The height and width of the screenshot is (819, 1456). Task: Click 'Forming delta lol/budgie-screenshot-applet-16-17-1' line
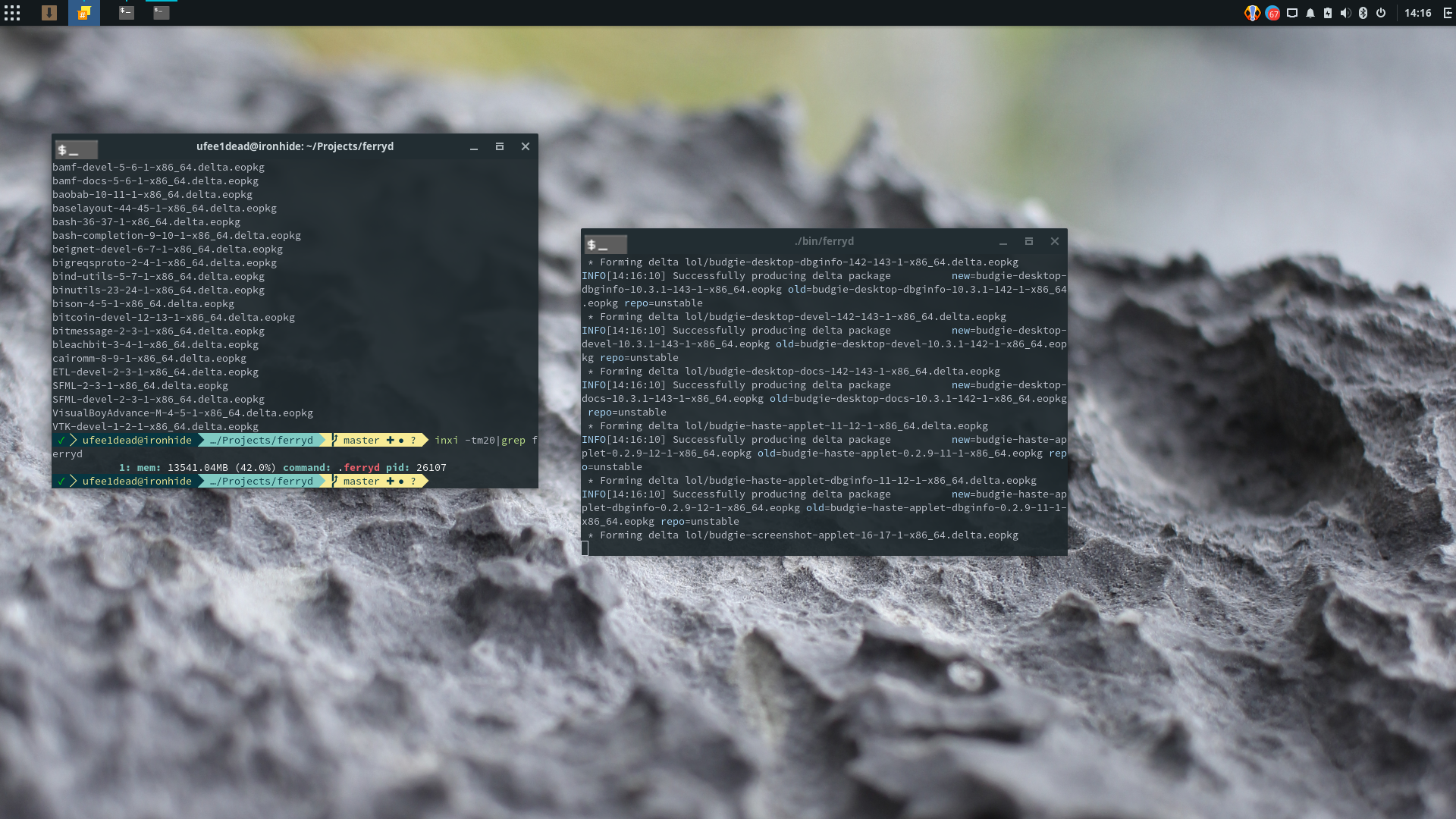pyautogui.click(x=804, y=535)
